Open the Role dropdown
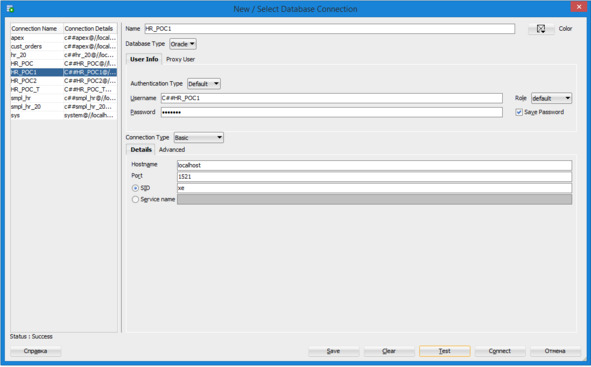This screenshot has height=367, width=591. click(x=551, y=98)
